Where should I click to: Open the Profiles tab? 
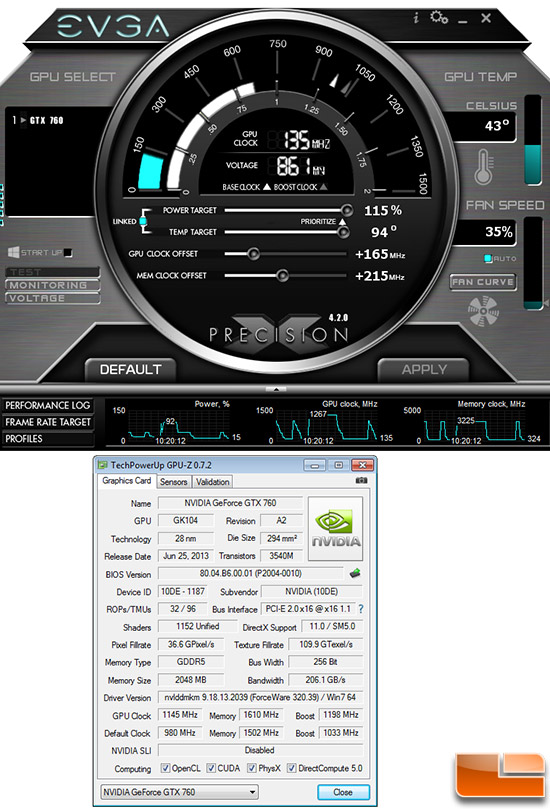tap(47, 439)
